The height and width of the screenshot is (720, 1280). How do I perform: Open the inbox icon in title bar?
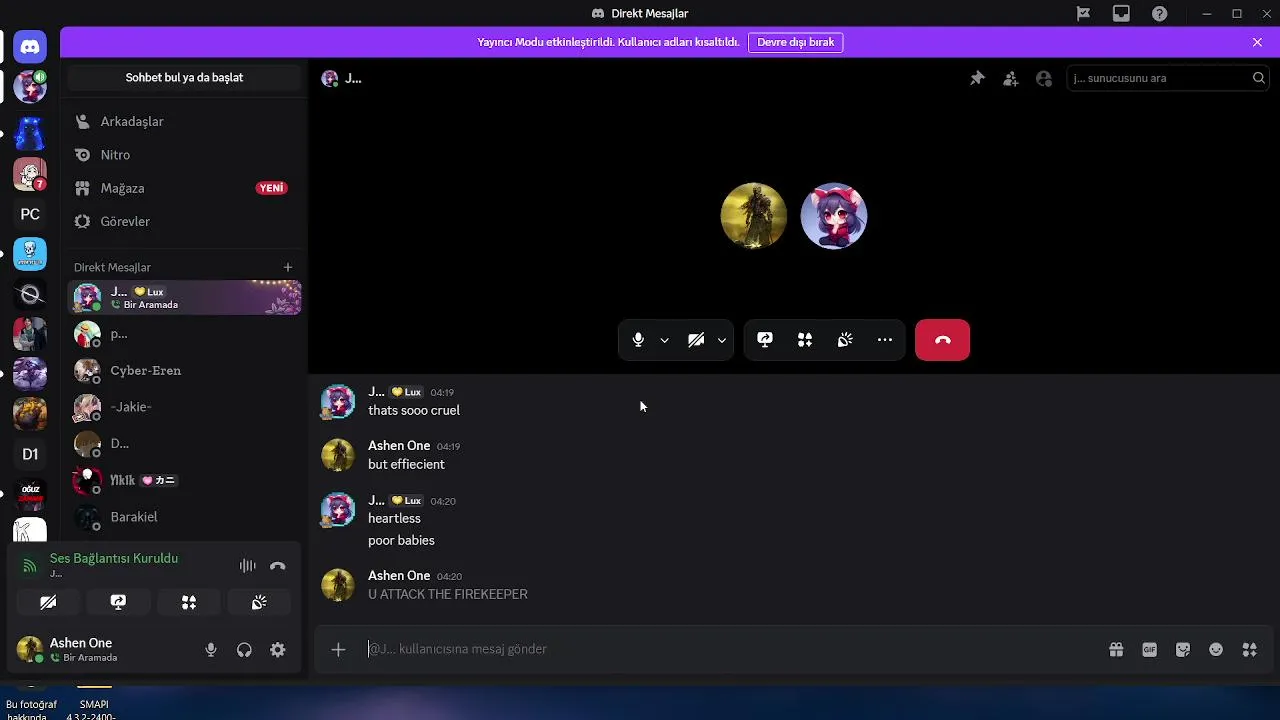[1121, 13]
